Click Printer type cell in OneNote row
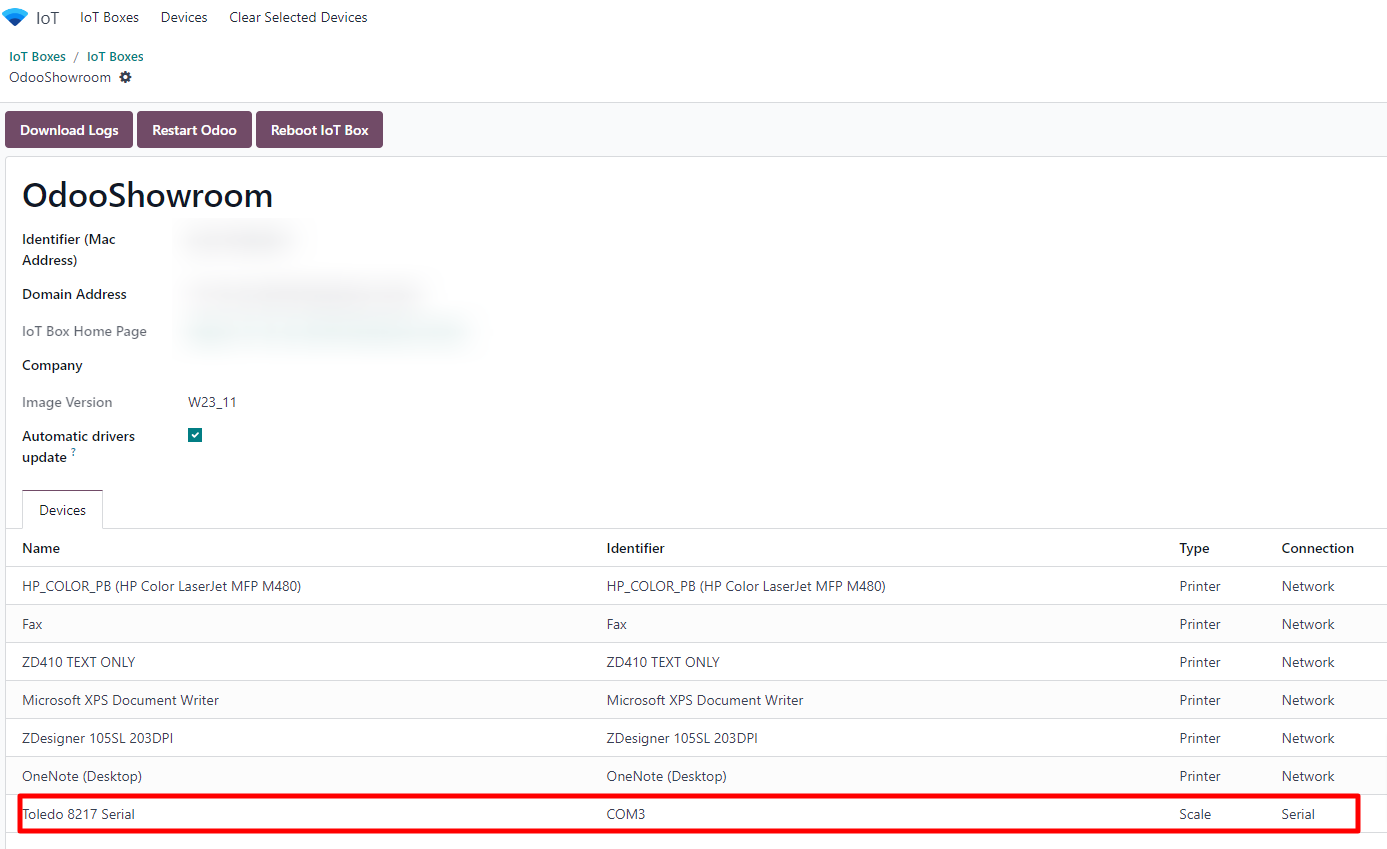The width and height of the screenshot is (1387, 849). (1200, 776)
